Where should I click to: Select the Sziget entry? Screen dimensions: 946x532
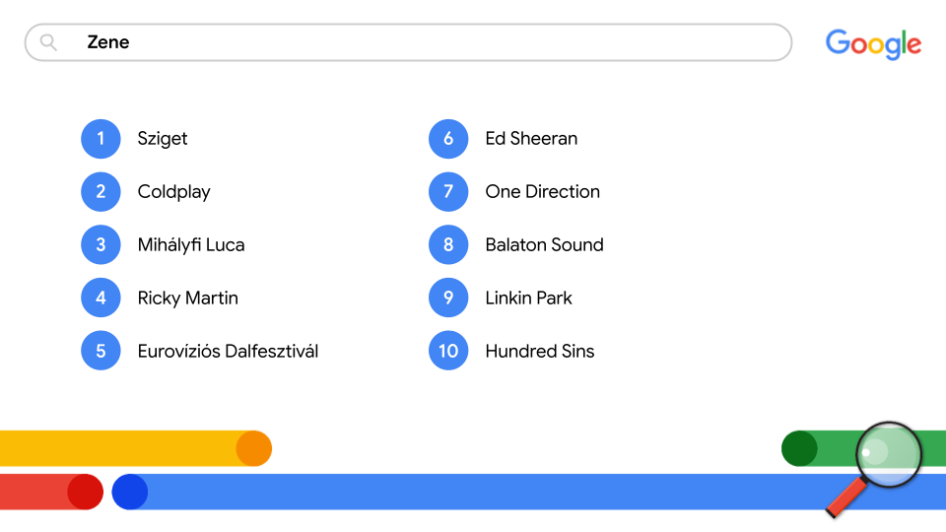tap(162, 139)
